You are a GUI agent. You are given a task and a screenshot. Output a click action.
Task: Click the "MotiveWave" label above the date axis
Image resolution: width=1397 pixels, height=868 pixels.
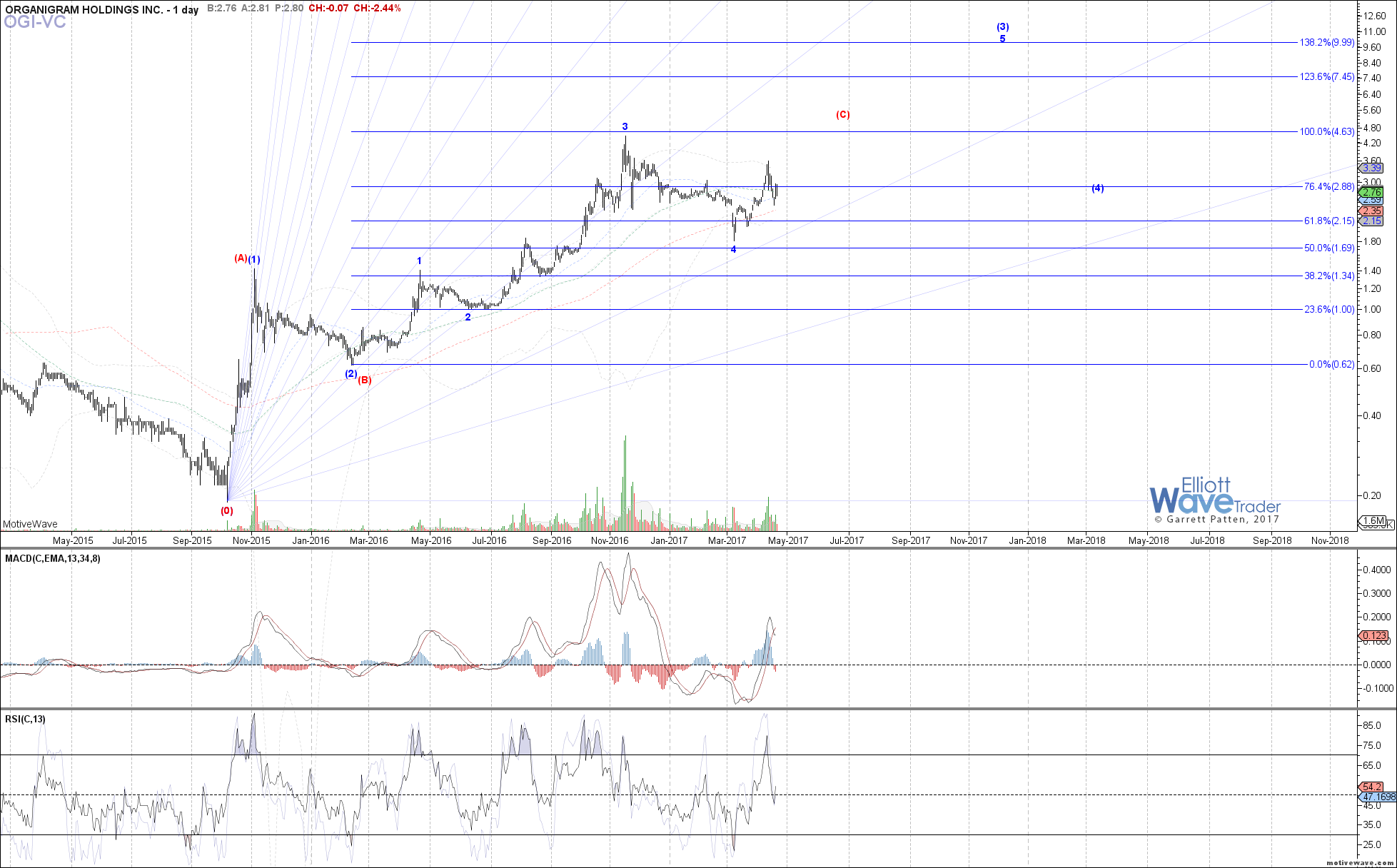coord(30,525)
